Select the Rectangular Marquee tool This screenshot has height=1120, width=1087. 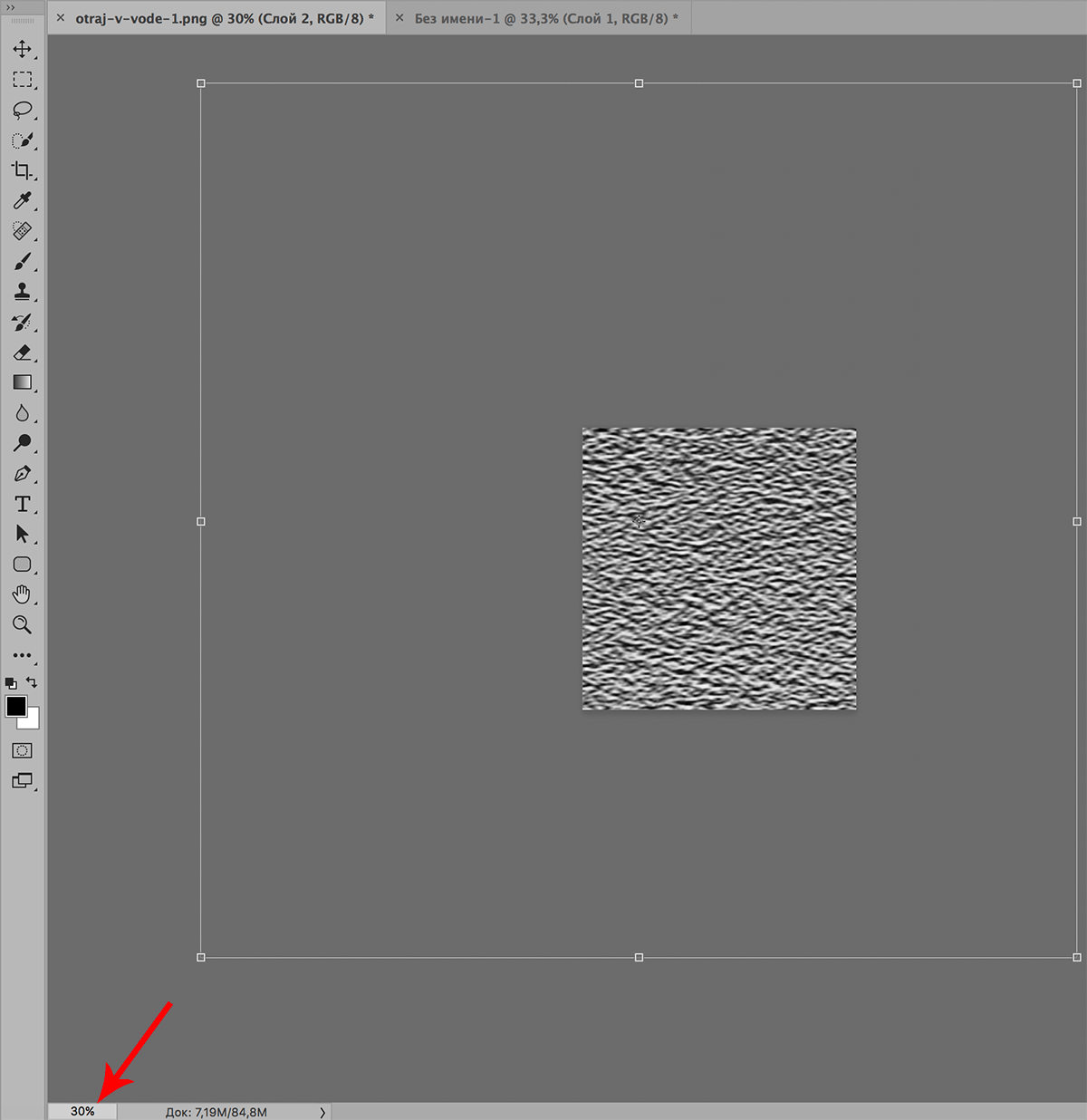pyautogui.click(x=22, y=80)
